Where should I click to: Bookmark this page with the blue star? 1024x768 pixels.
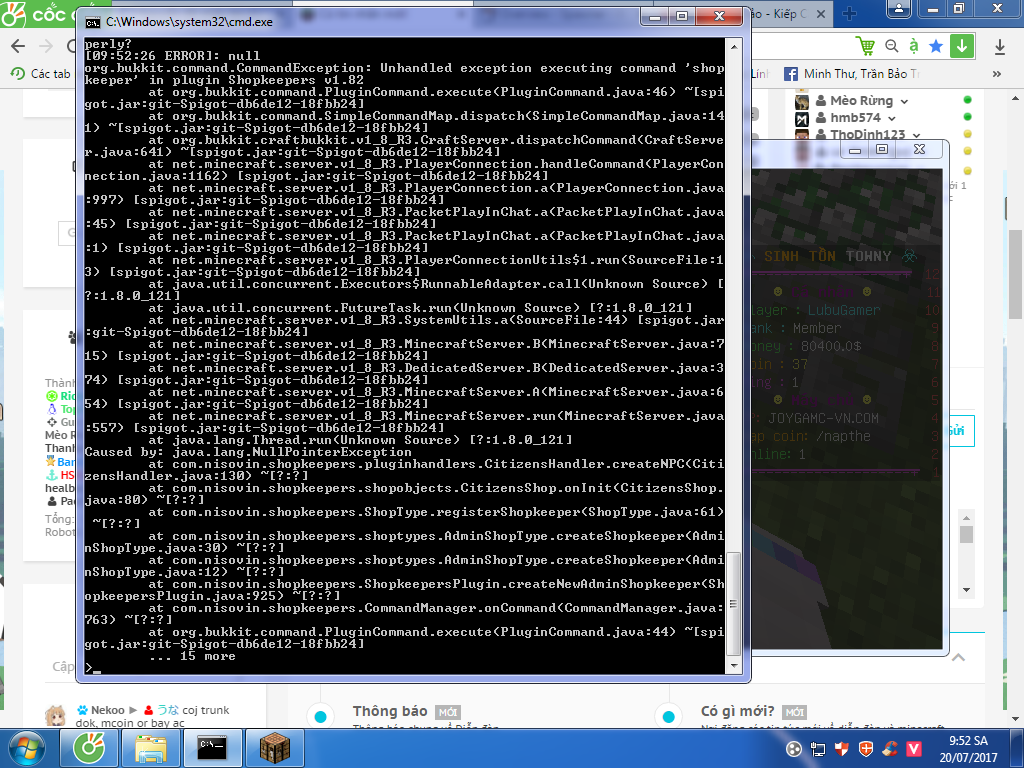coord(936,46)
